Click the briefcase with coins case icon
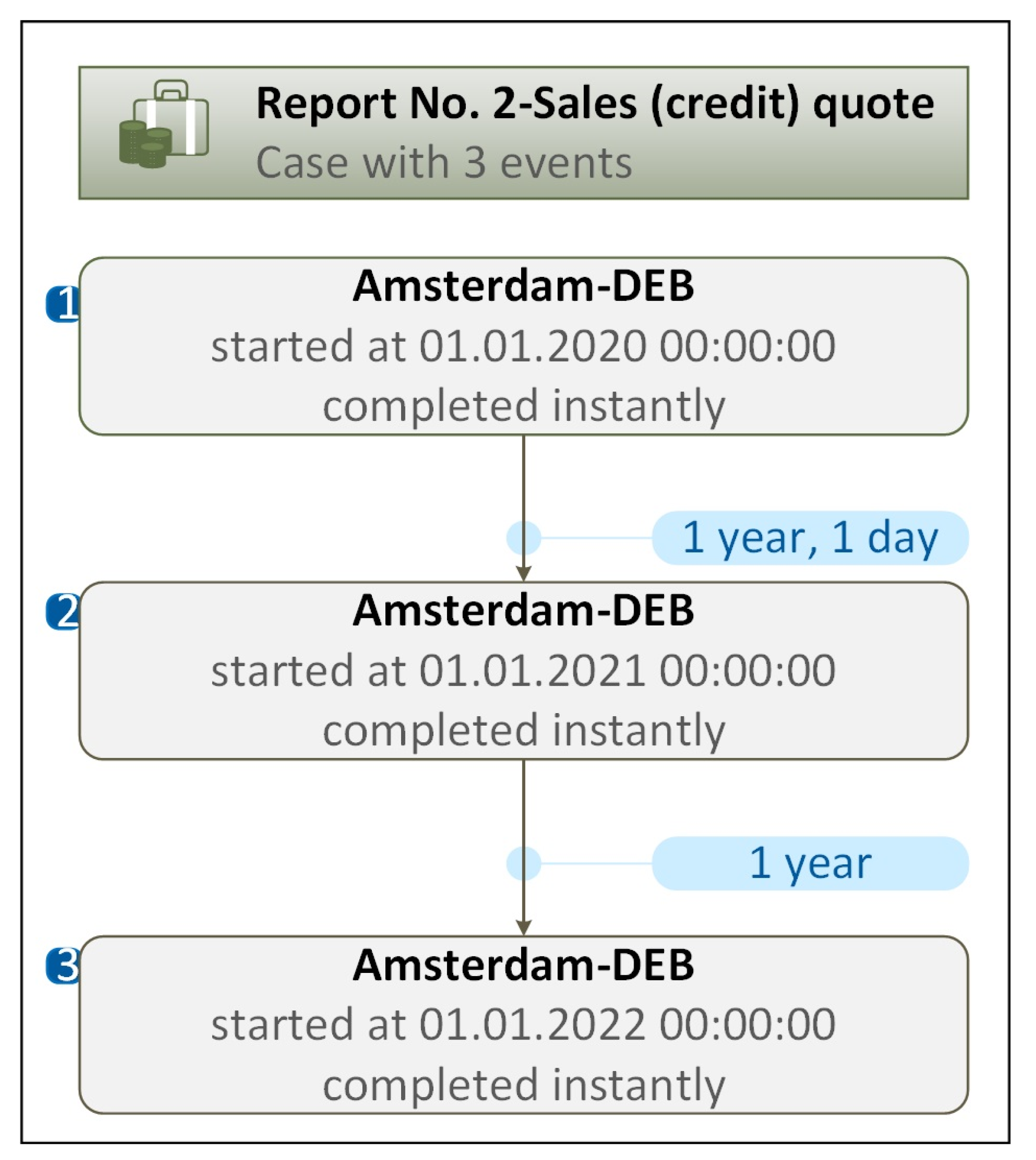This screenshot has width=1036, height=1160. coord(164,125)
